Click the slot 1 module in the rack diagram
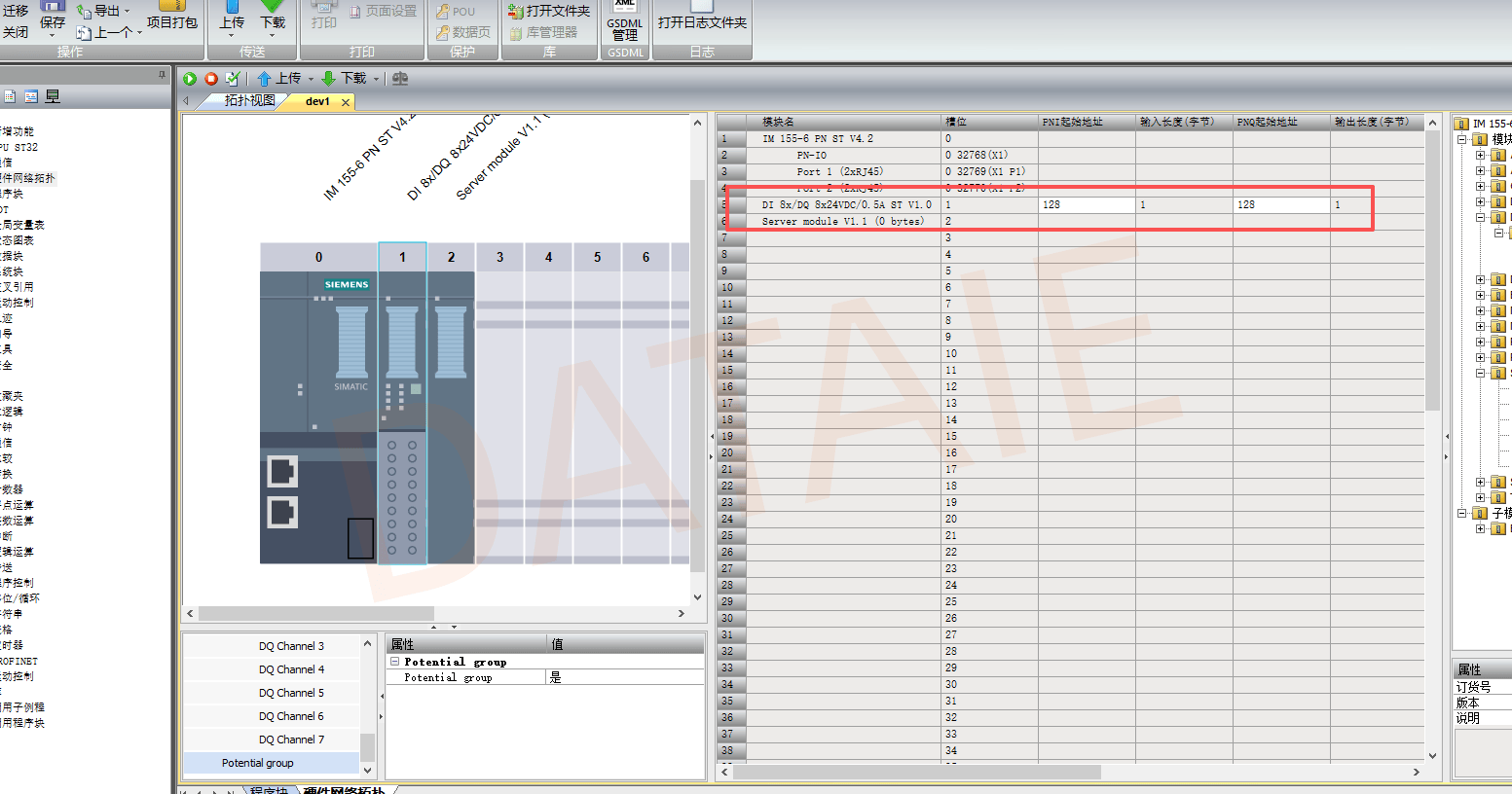Screen dimensions: 1512x794 (x=402, y=404)
